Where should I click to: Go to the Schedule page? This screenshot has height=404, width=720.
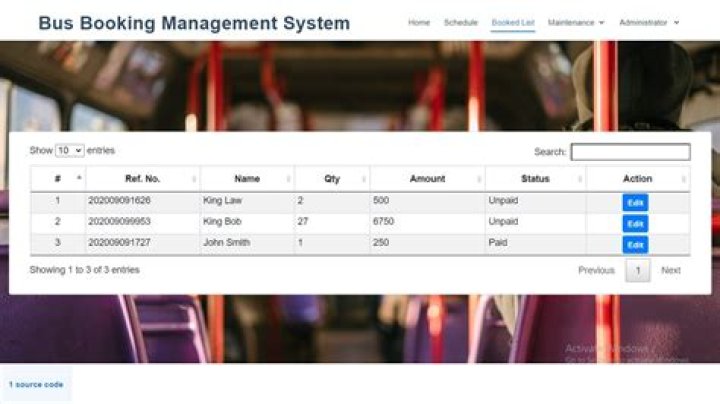pyautogui.click(x=461, y=22)
